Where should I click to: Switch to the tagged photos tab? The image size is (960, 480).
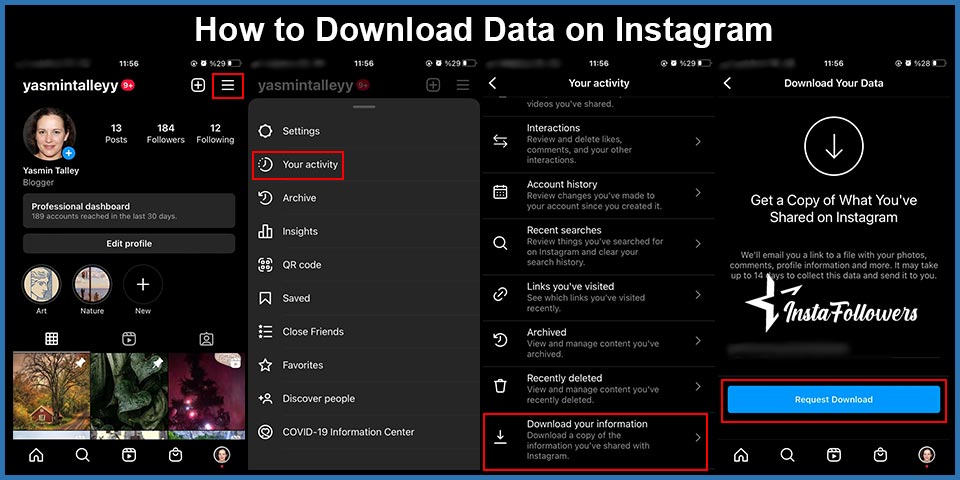206,339
